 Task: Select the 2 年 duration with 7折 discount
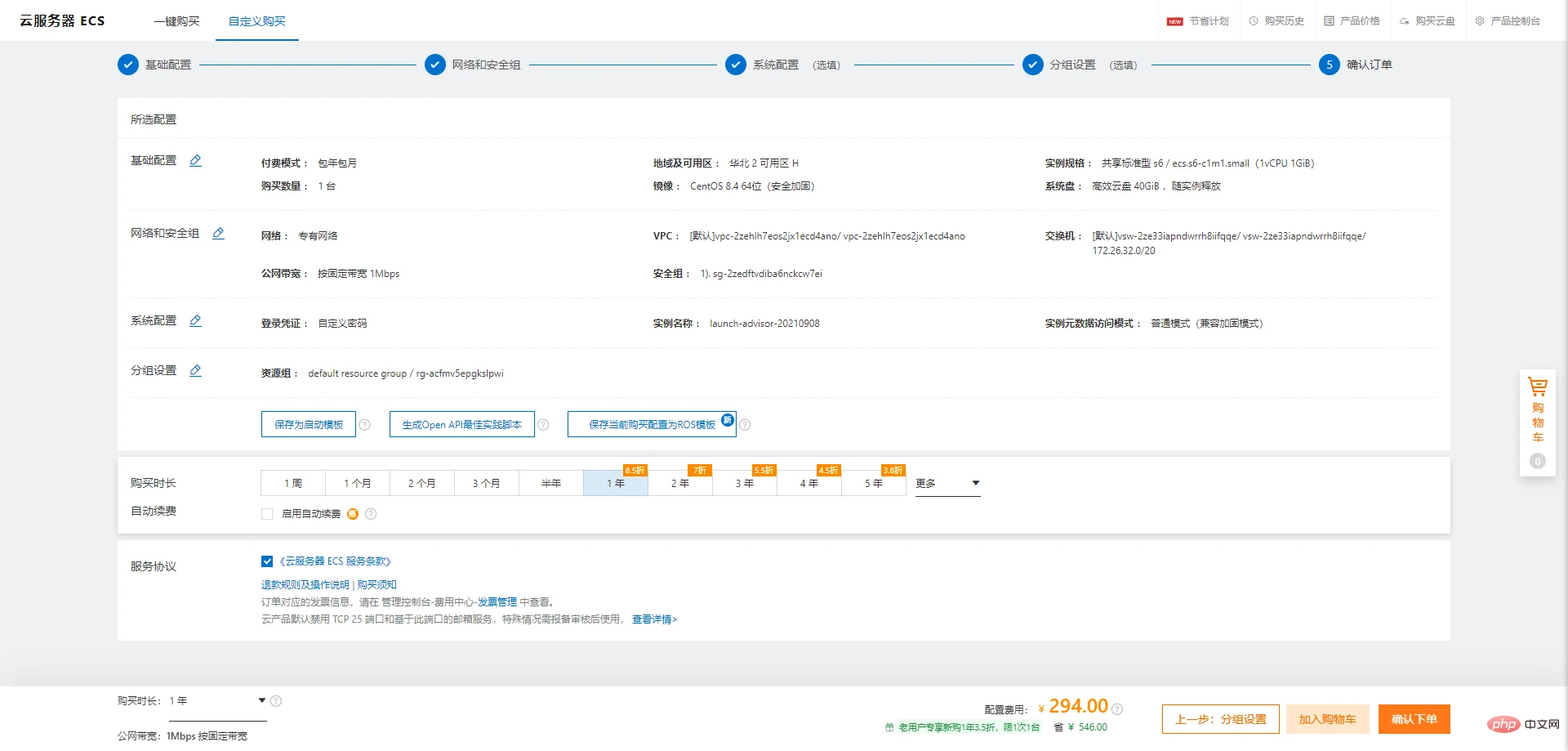coord(680,483)
